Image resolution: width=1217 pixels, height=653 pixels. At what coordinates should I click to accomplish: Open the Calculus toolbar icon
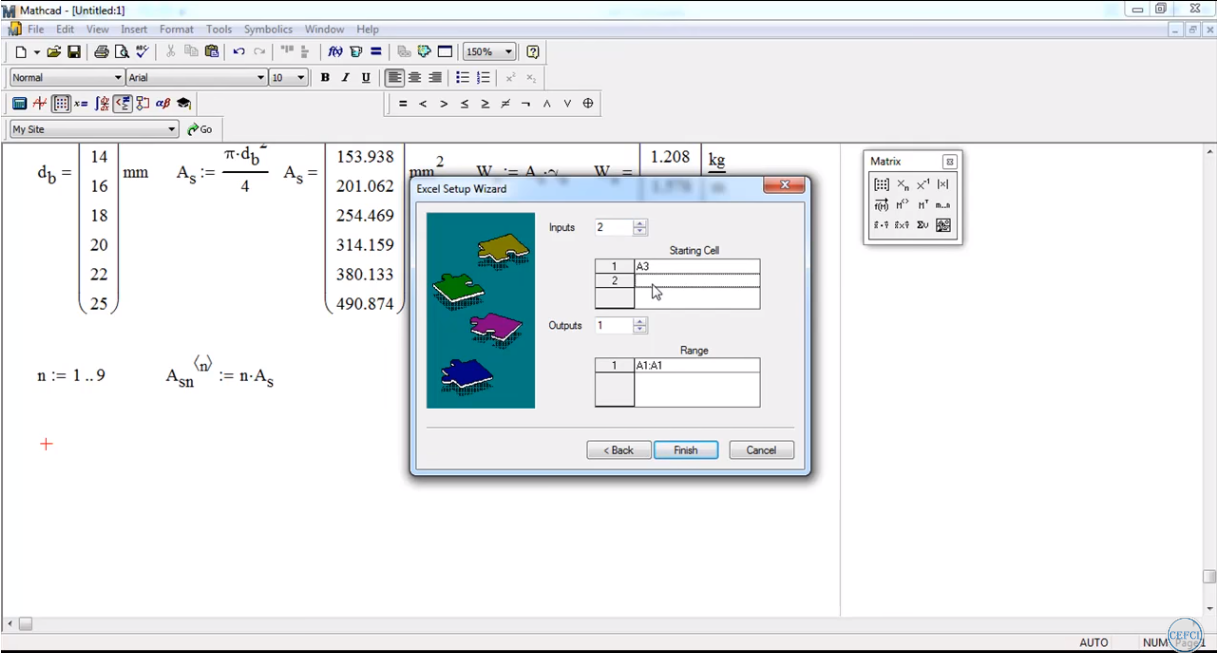102,103
